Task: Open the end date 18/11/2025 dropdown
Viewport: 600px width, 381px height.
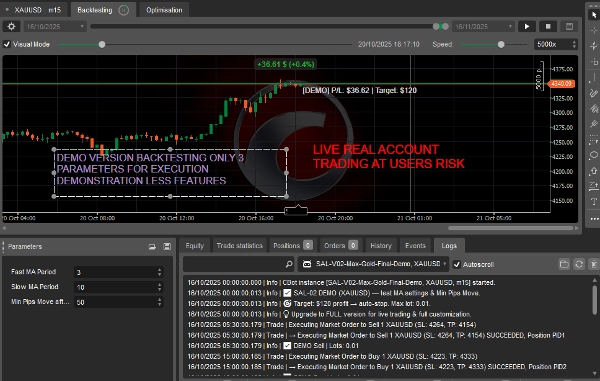Action: tap(483, 26)
